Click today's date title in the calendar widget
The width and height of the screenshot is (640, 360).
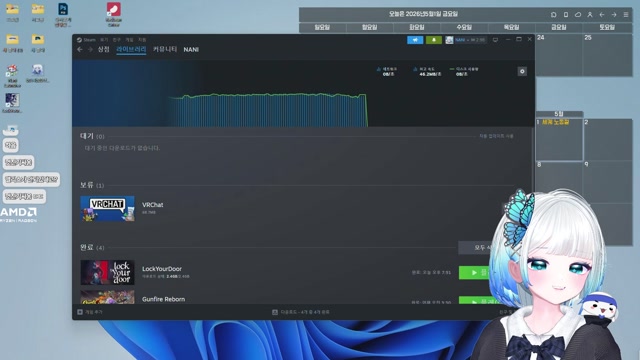423,14
